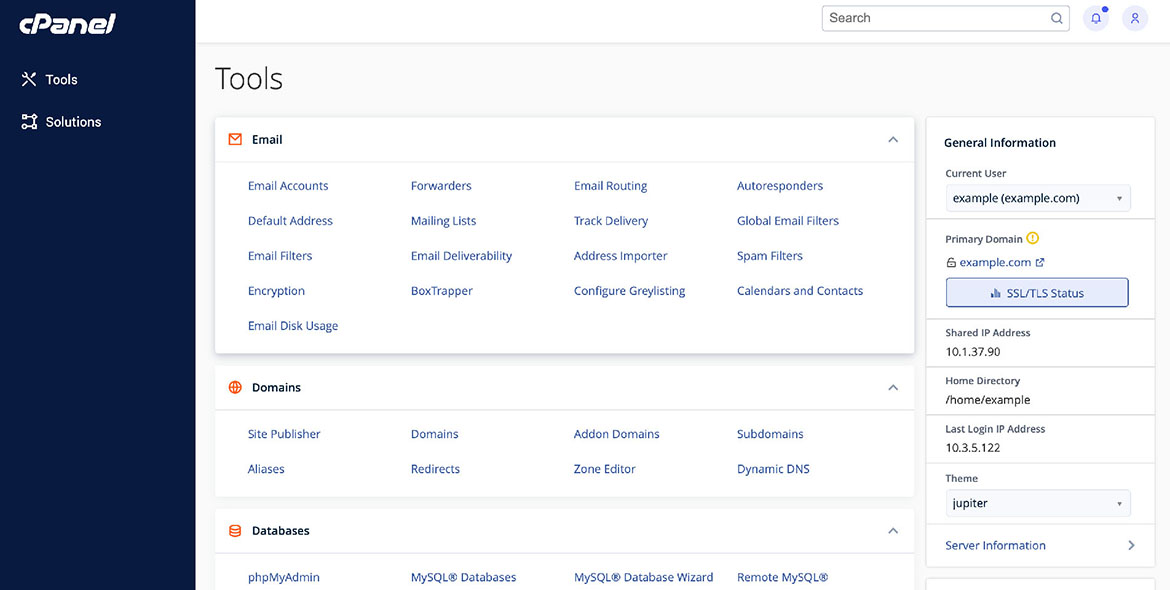Viewport: 1170px width, 590px height.
Task: Open the Current User dropdown
Action: pyautogui.click(x=1038, y=198)
